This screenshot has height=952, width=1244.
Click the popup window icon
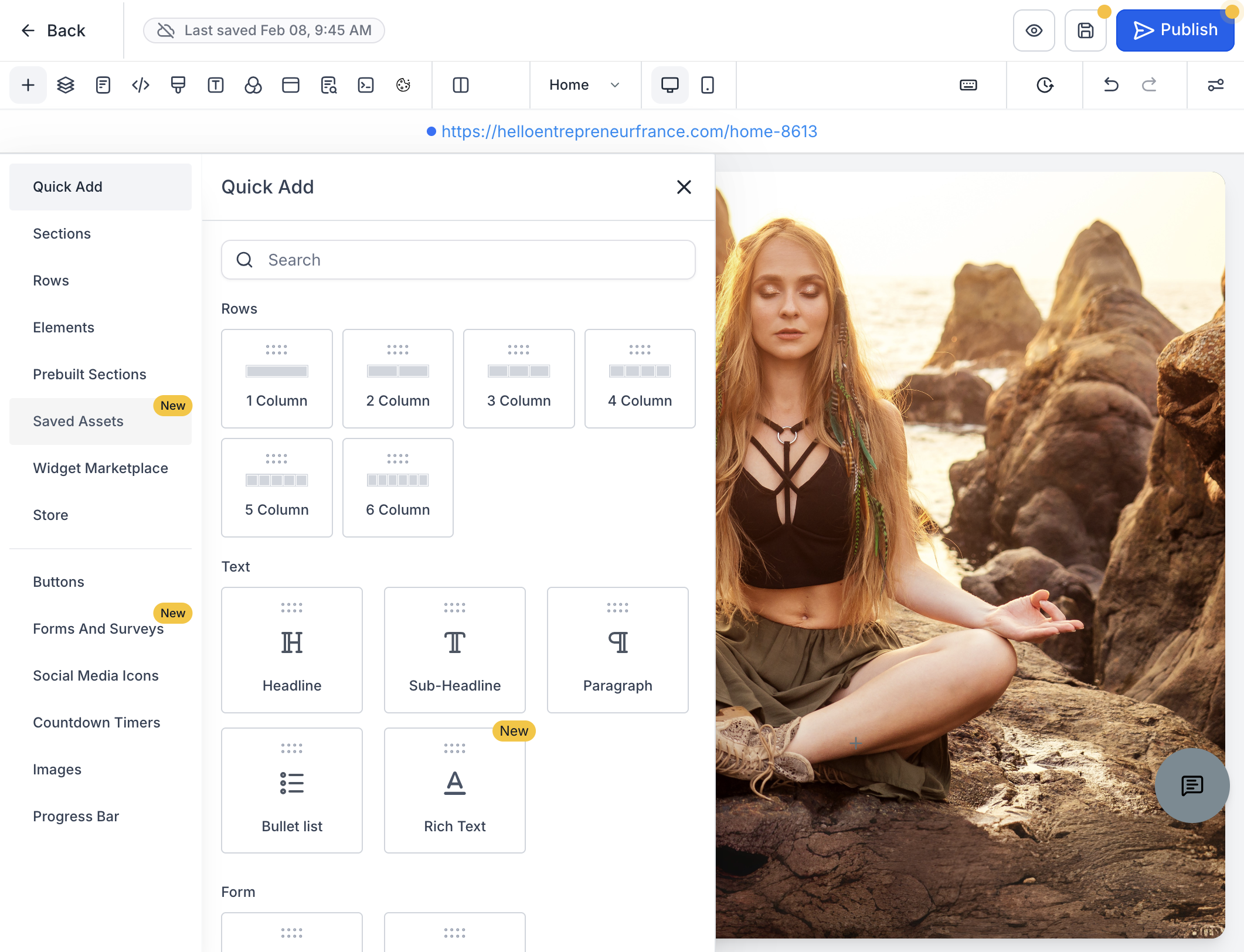pyautogui.click(x=291, y=85)
